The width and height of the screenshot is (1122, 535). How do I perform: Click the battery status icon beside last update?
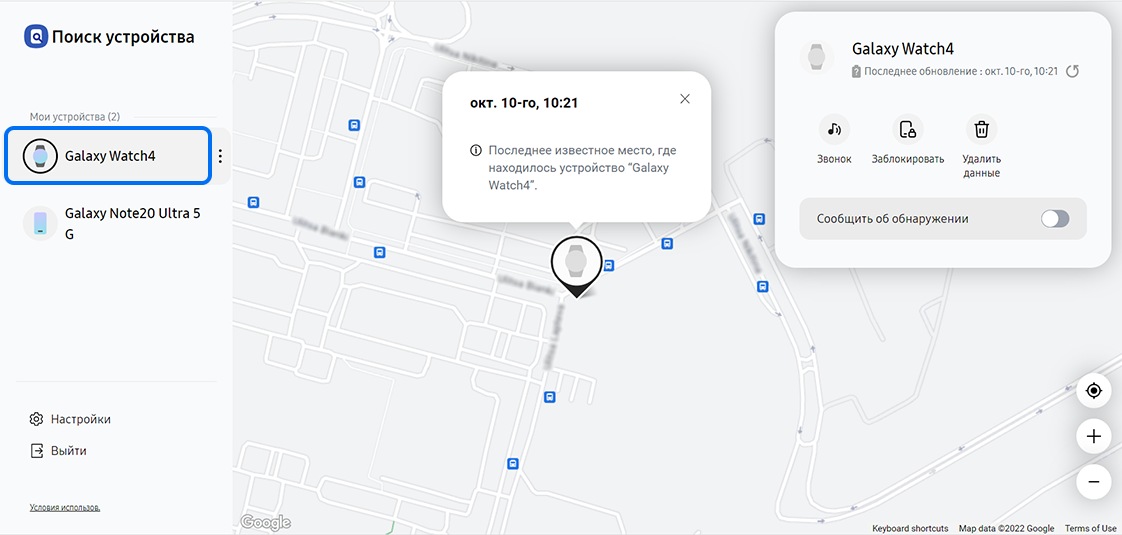pyautogui.click(x=857, y=72)
